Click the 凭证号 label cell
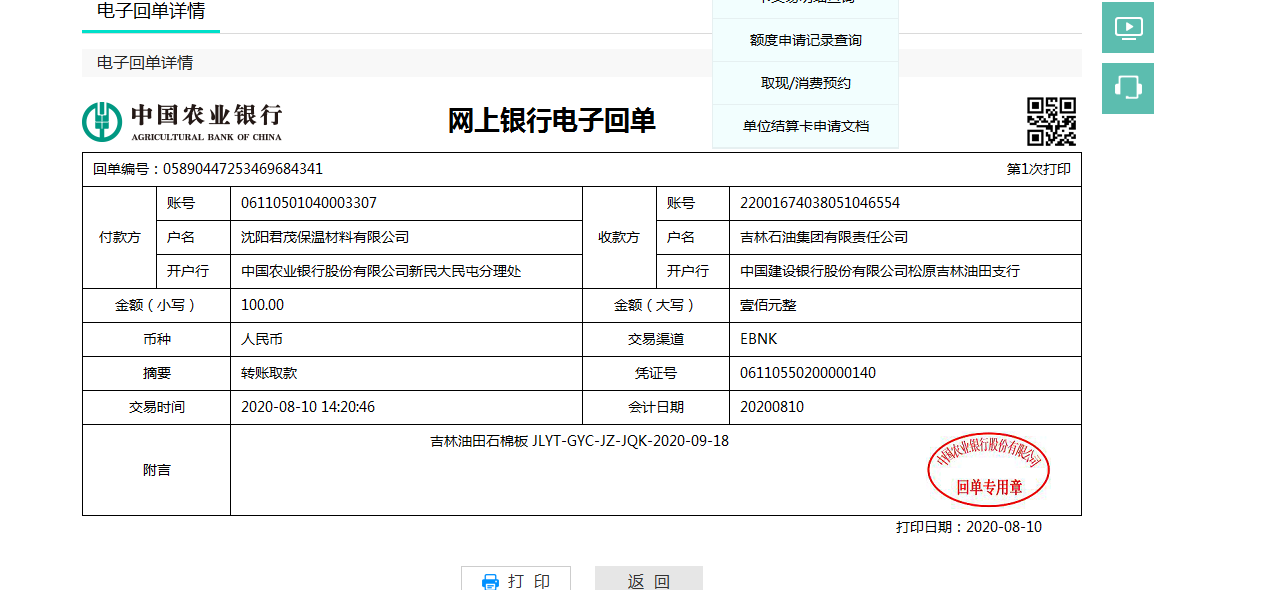Image resolution: width=1263 pixels, height=590 pixels. click(656, 373)
